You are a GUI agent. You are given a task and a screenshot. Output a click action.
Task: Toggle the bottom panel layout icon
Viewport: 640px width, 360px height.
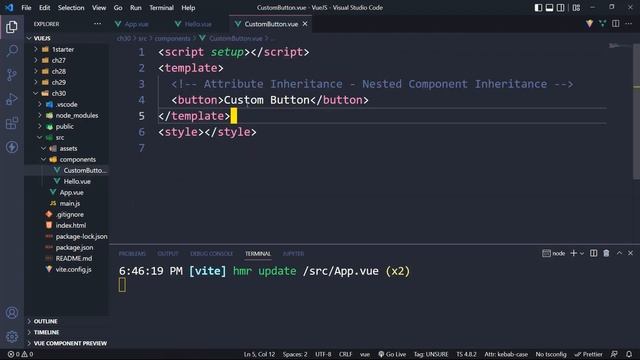tap(549, 7)
